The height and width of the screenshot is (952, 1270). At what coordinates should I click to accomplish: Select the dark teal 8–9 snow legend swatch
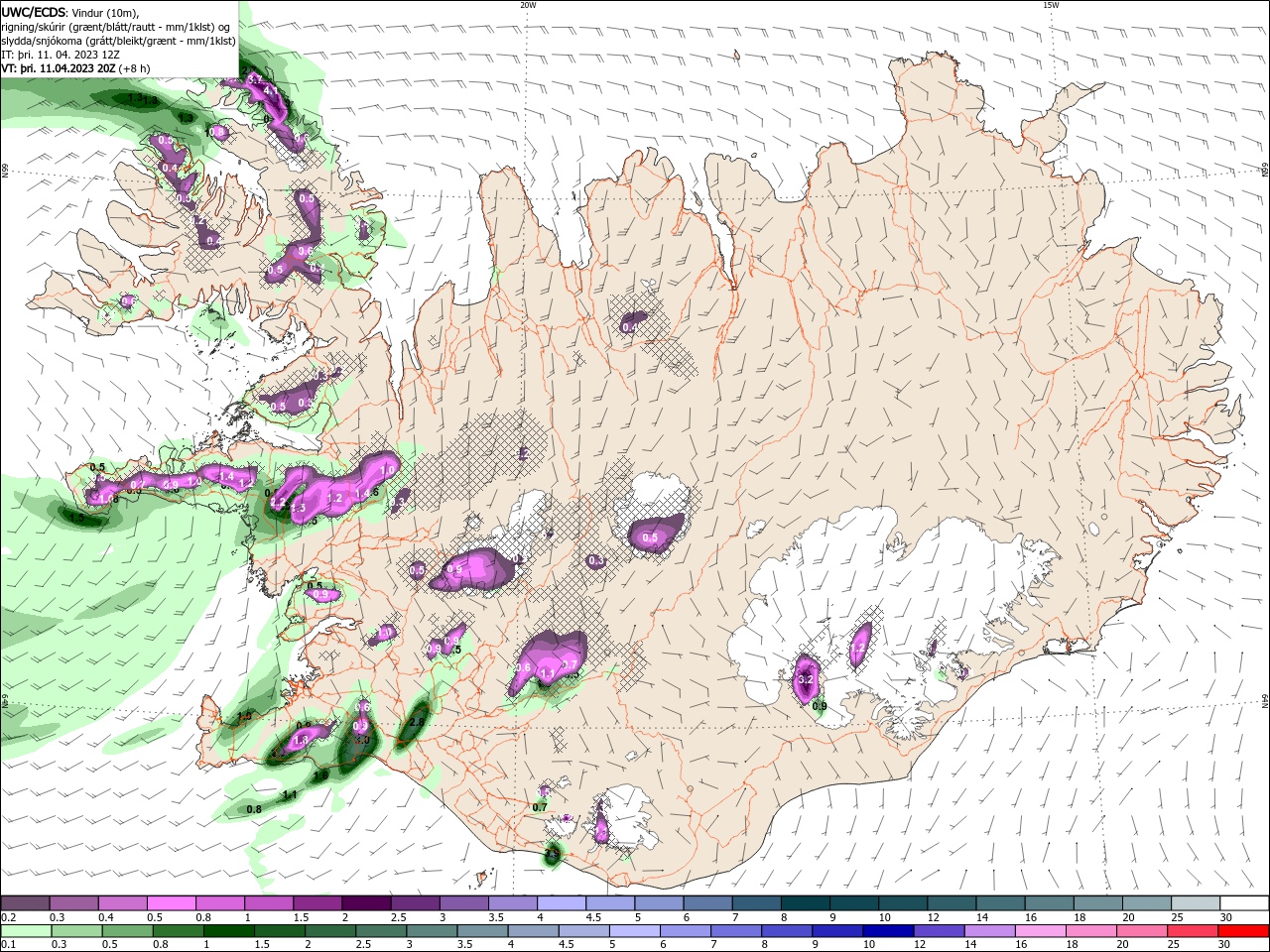pos(806,902)
